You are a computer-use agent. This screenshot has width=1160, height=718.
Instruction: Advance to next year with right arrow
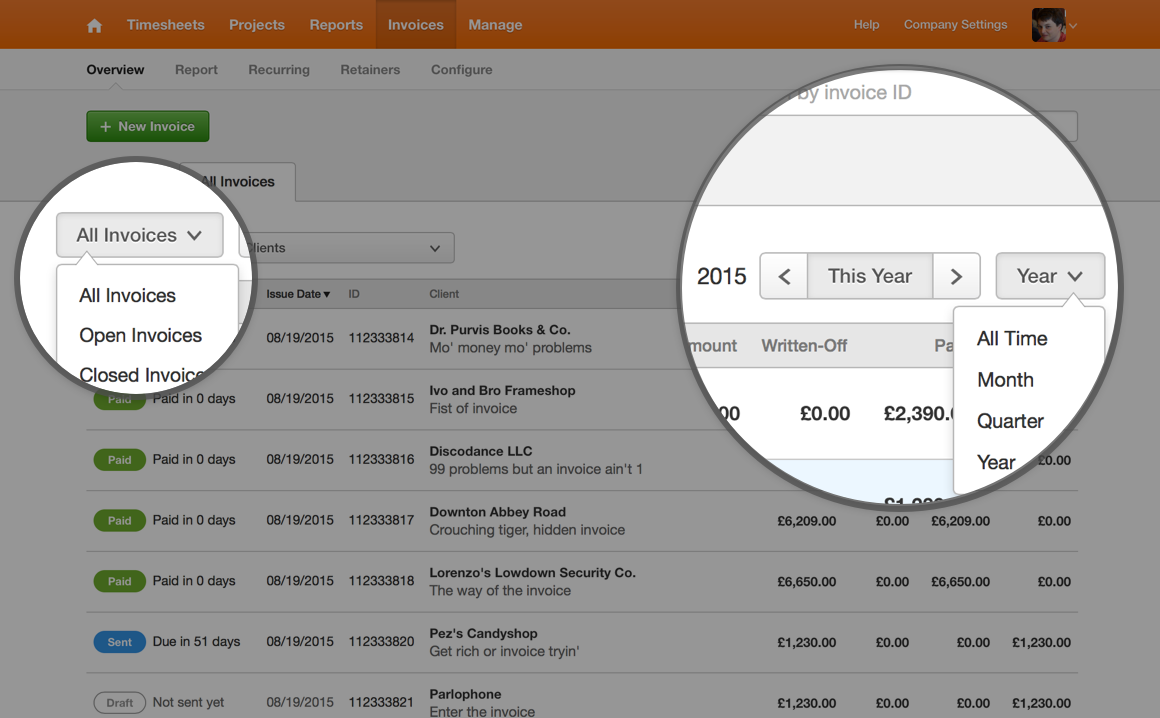tap(957, 277)
